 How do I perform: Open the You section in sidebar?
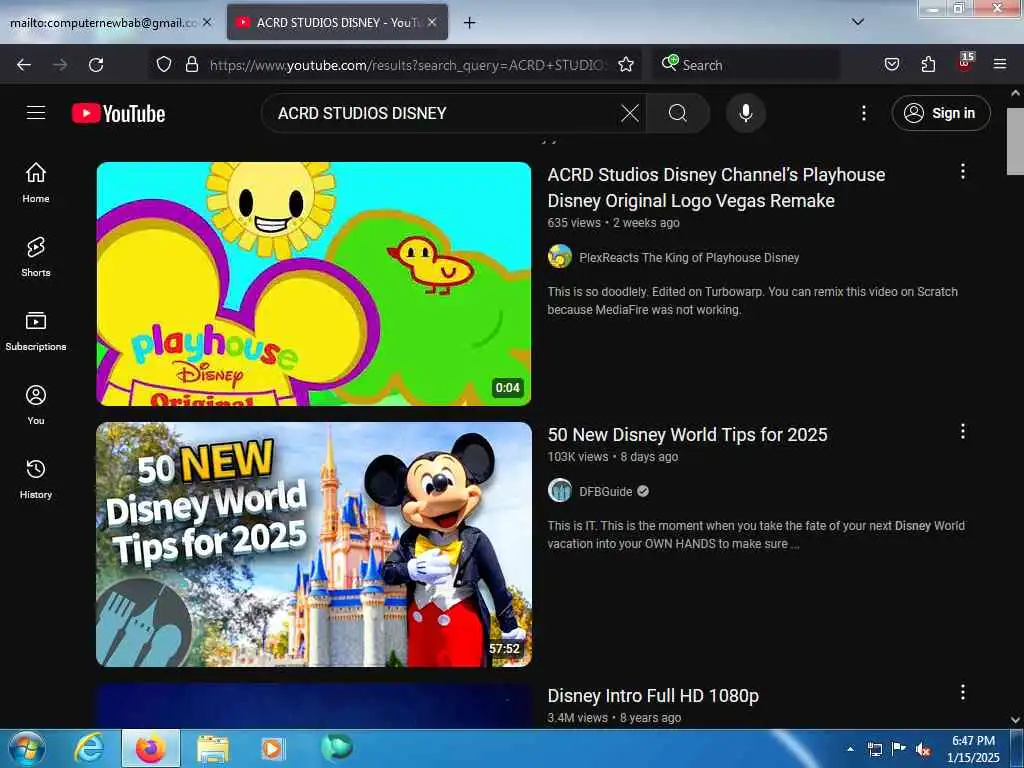[x=36, y=405]
